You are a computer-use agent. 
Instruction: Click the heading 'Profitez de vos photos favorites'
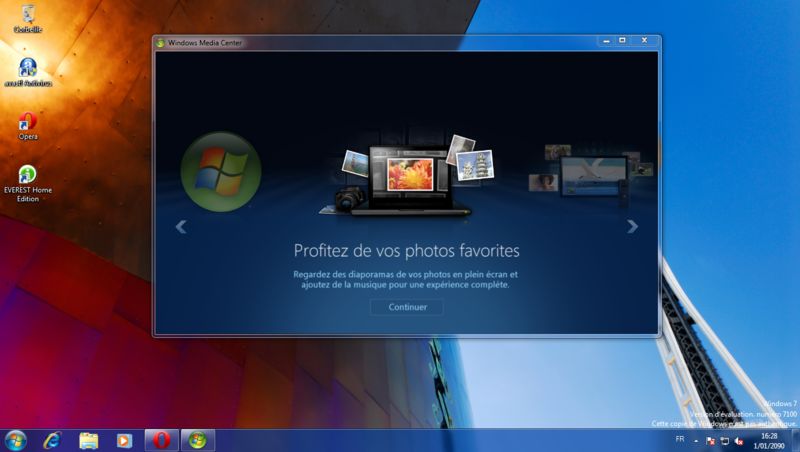(407, 250)
